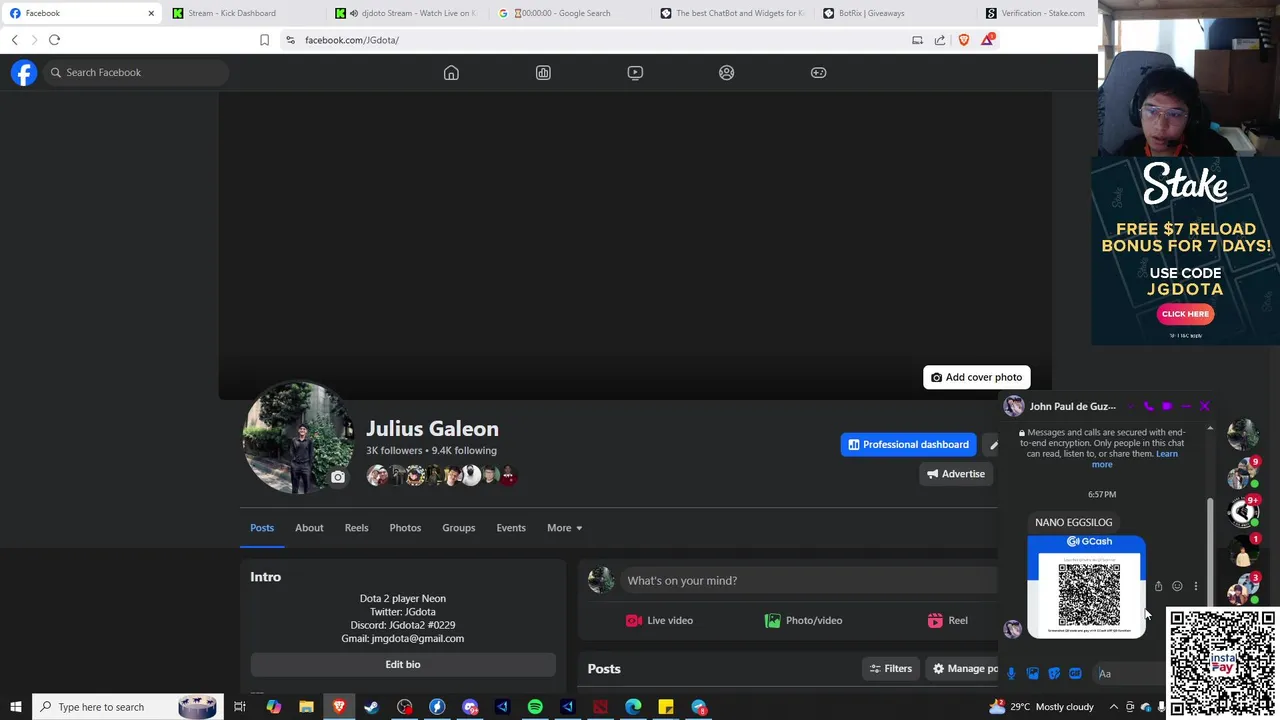
Task: Click the What's on your mind box
Action: coord(808,580)
